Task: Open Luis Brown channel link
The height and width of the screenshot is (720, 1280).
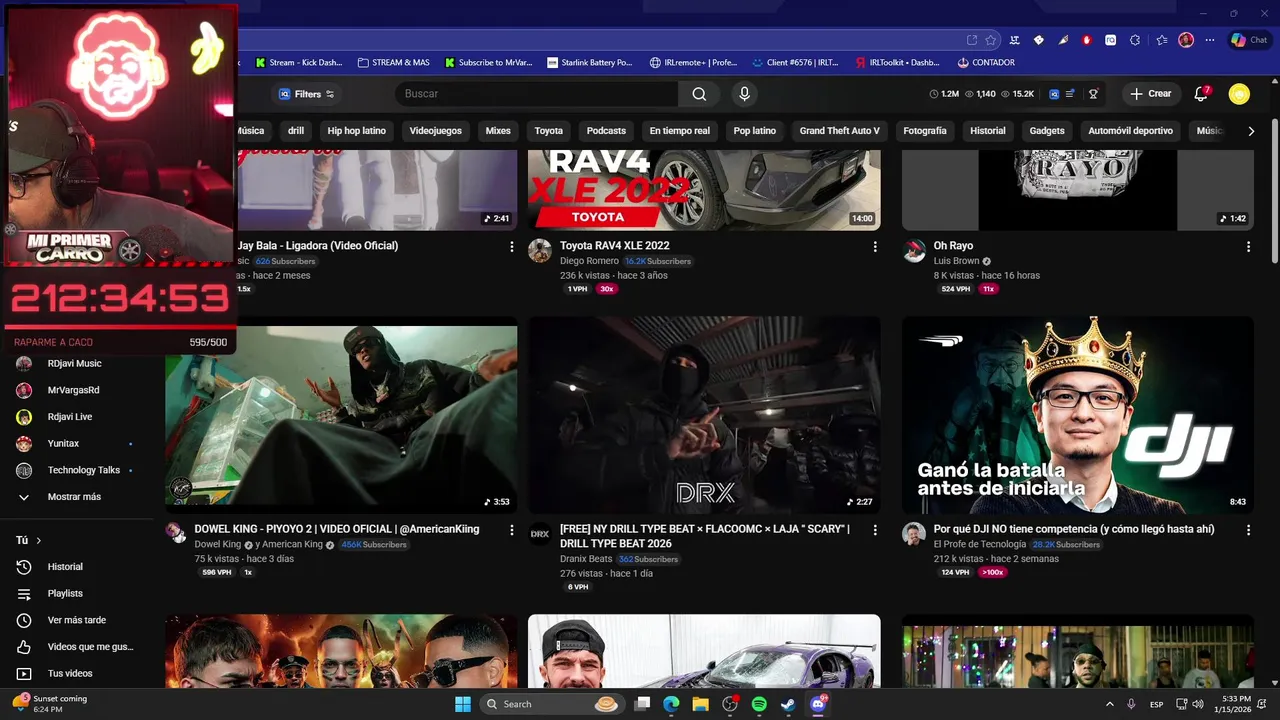Action: 956,261
